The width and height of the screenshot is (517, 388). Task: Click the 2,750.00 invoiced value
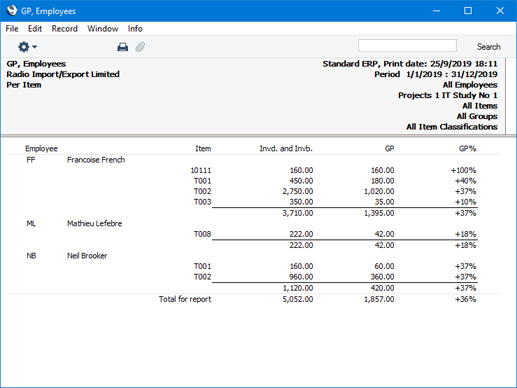pos(298,191)
